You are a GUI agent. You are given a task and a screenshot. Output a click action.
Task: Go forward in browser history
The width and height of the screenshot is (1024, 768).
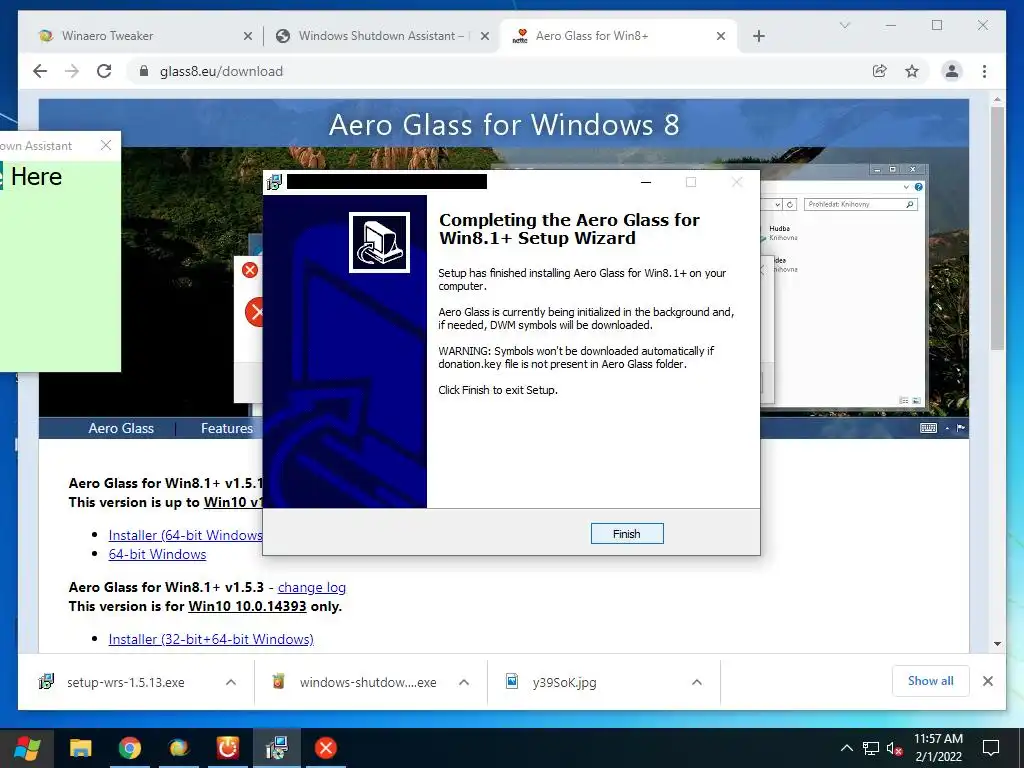(72, 71)
